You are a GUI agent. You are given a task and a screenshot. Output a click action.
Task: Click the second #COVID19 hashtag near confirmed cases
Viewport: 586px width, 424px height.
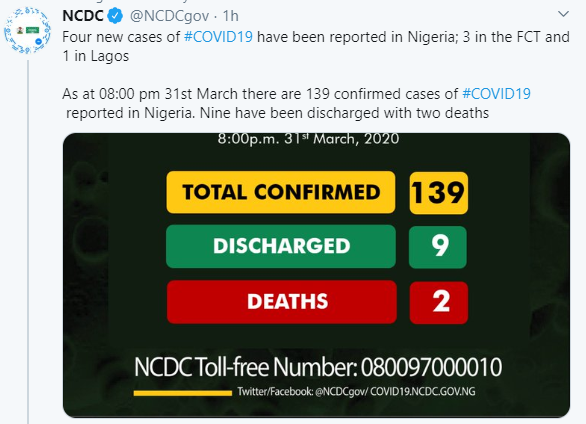496,94
